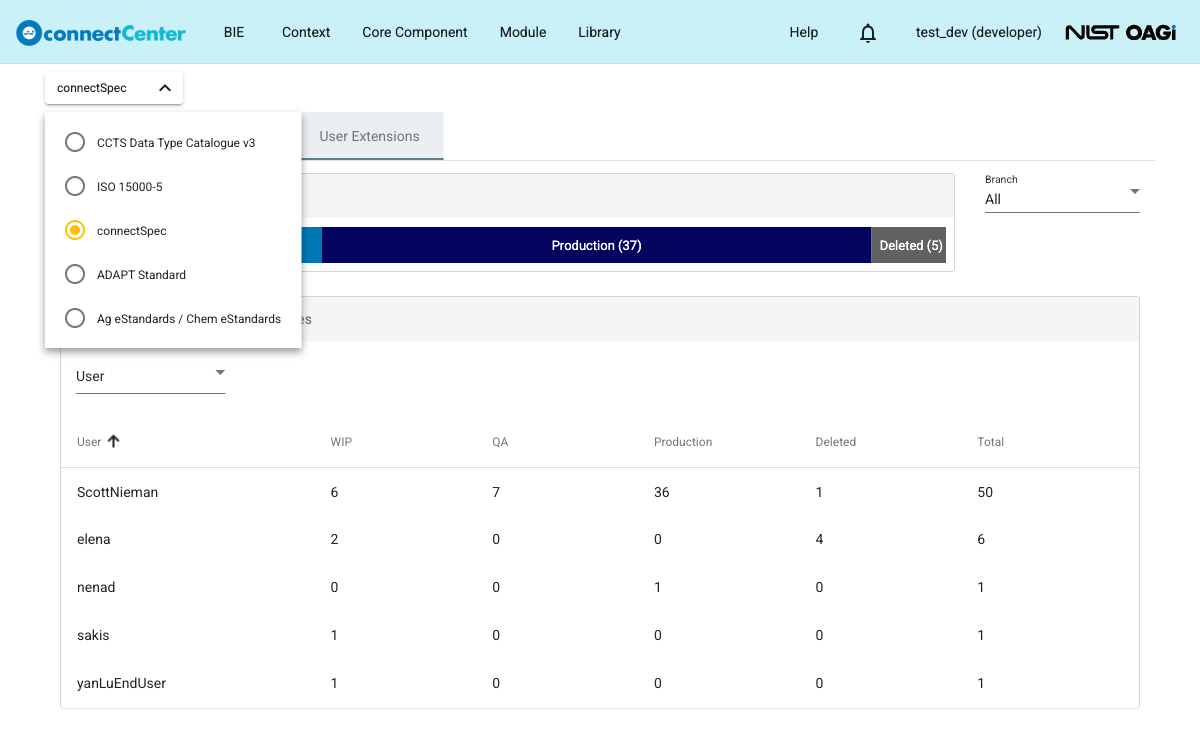Click elena's Total value 6
This screenshot has height=733, width=1200.
pyautogui.click(x=982, y=539)
